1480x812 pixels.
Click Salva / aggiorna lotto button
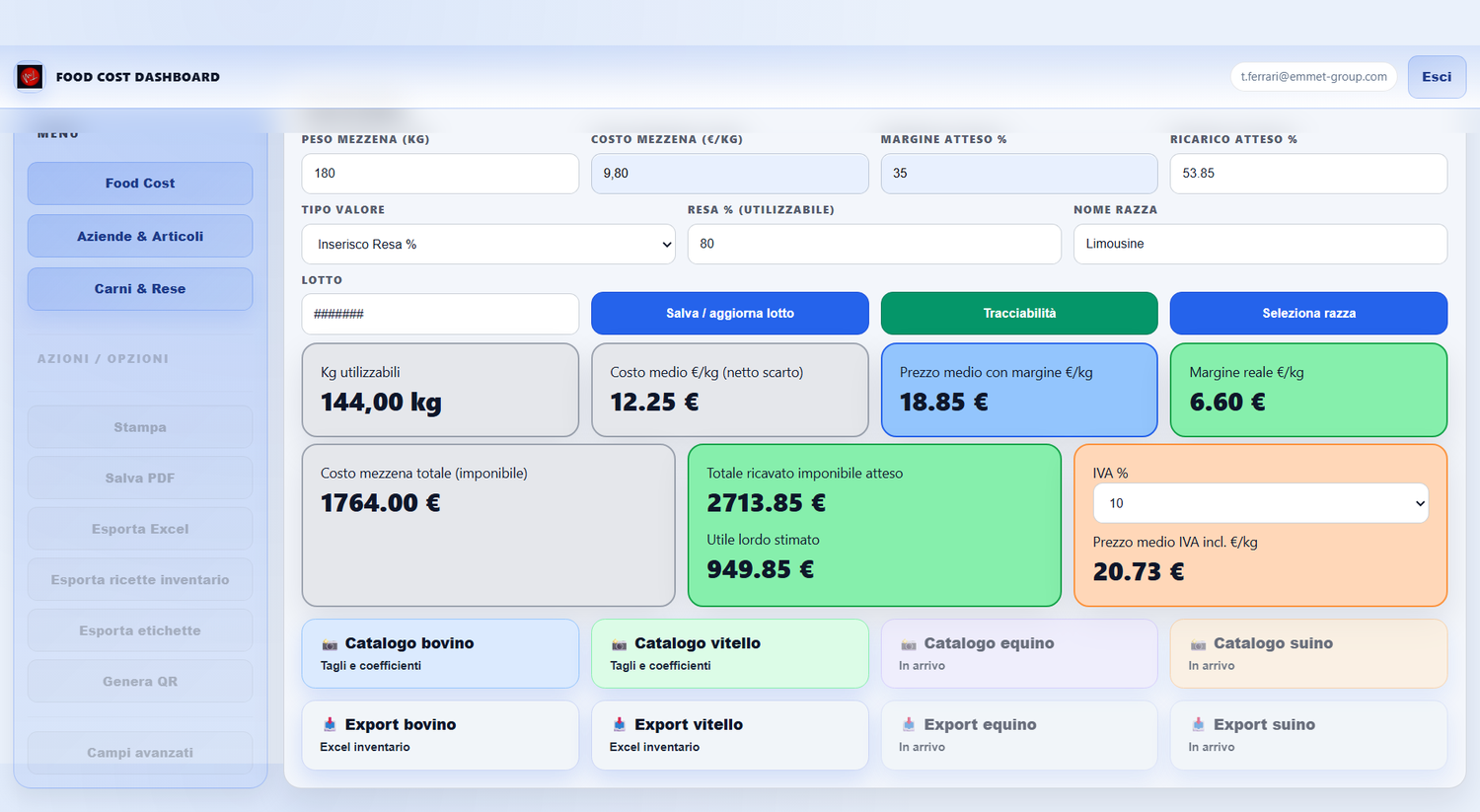[730, 313]
